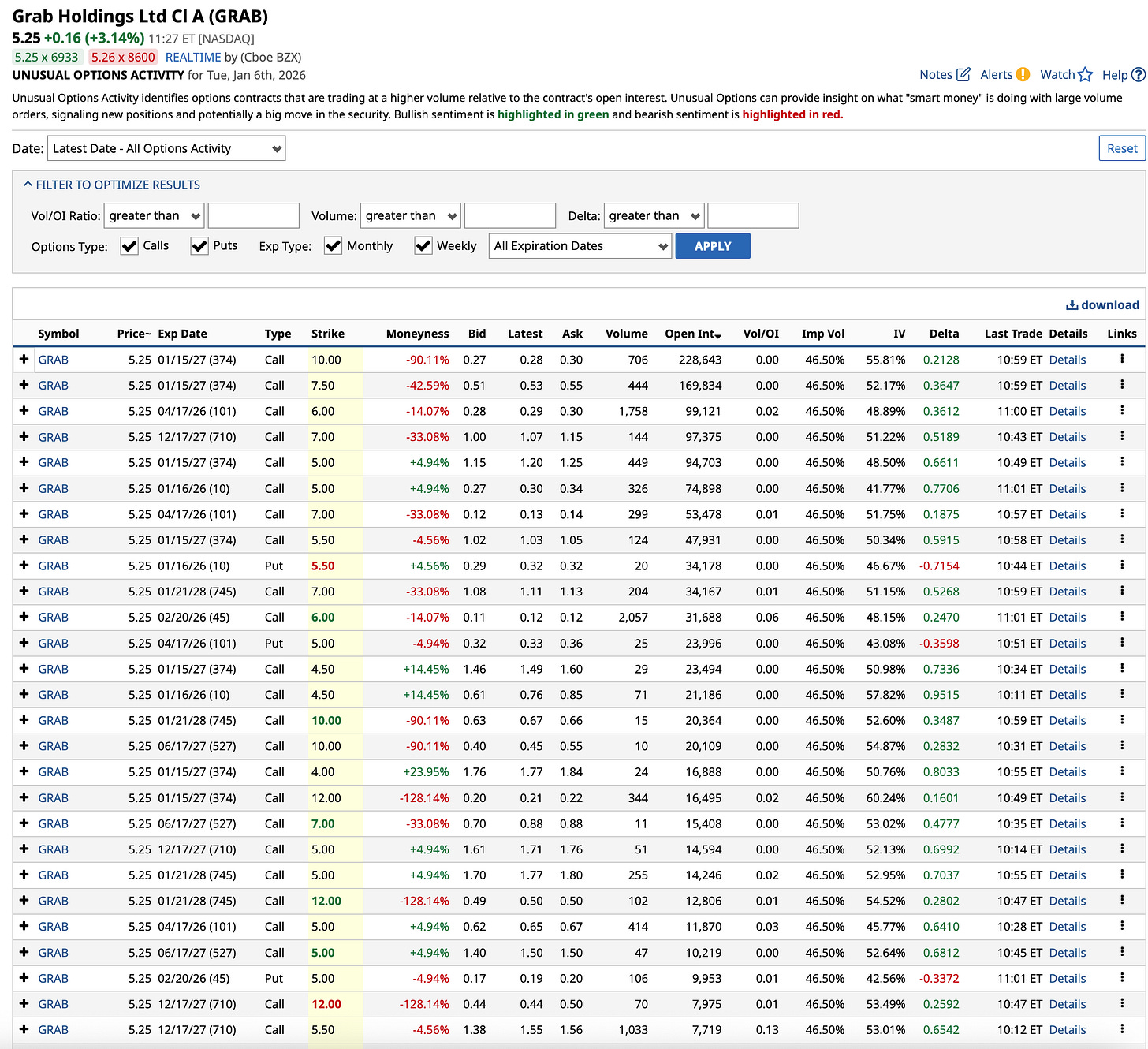The width and height of the screenshot is (1148, 1049).
Task: Open the REALTIME quote link
Action: tap(193, 57)
